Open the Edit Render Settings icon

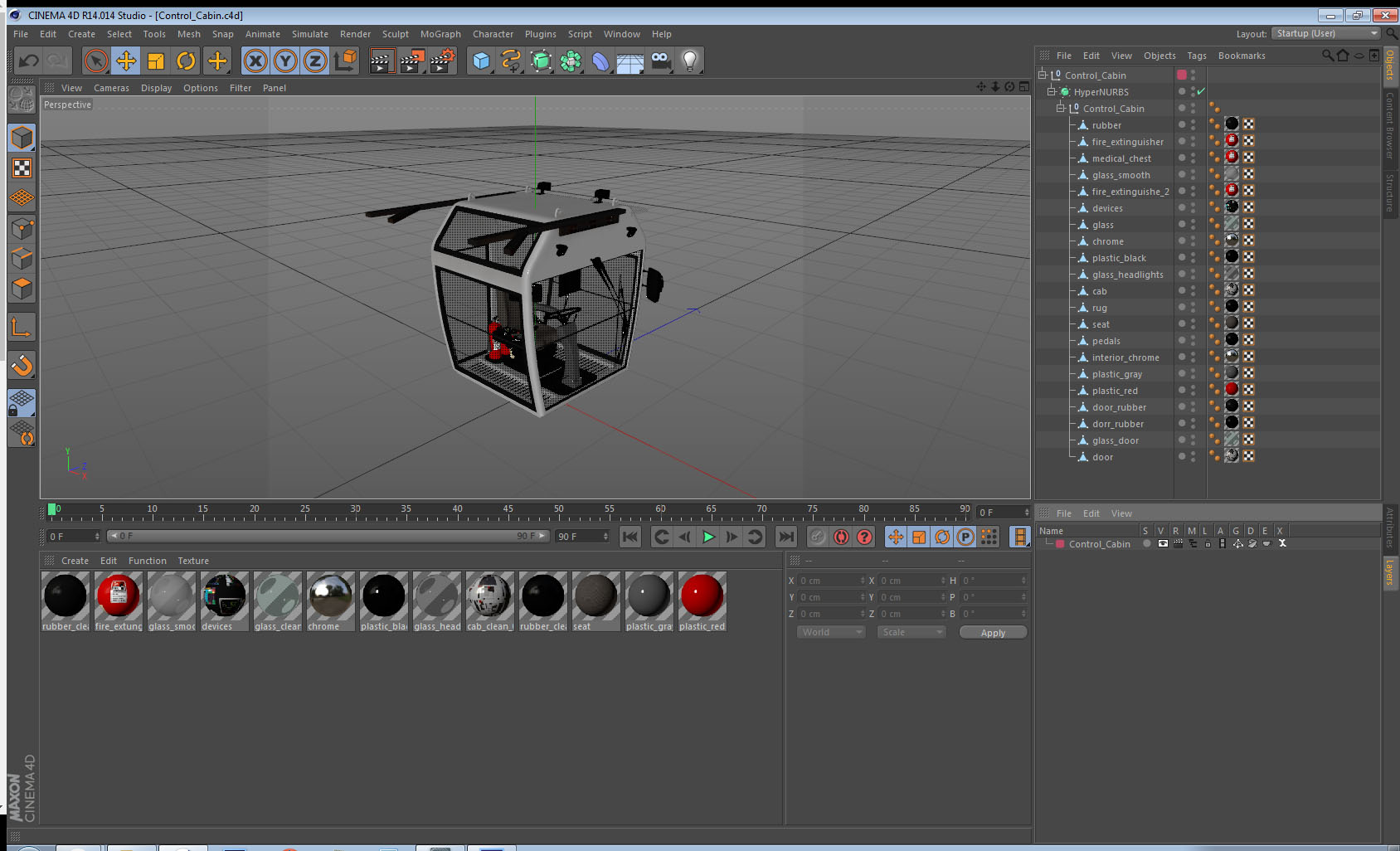pos(443,61)
